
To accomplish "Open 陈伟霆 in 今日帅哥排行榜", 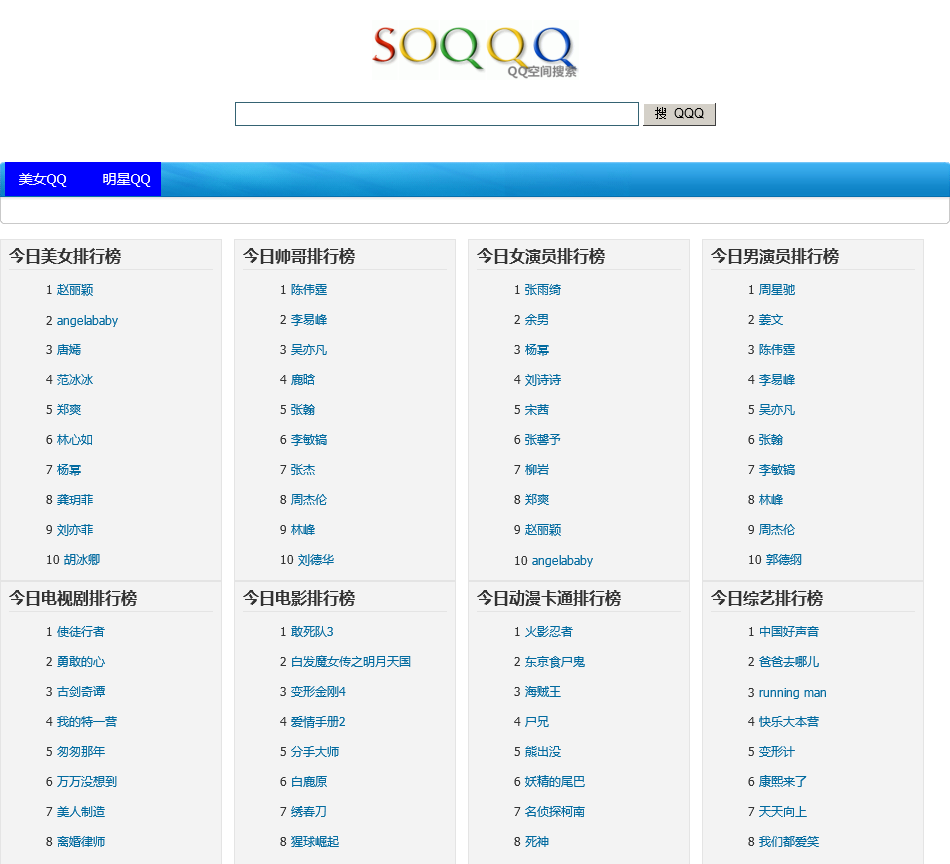I will pos(308,290).
